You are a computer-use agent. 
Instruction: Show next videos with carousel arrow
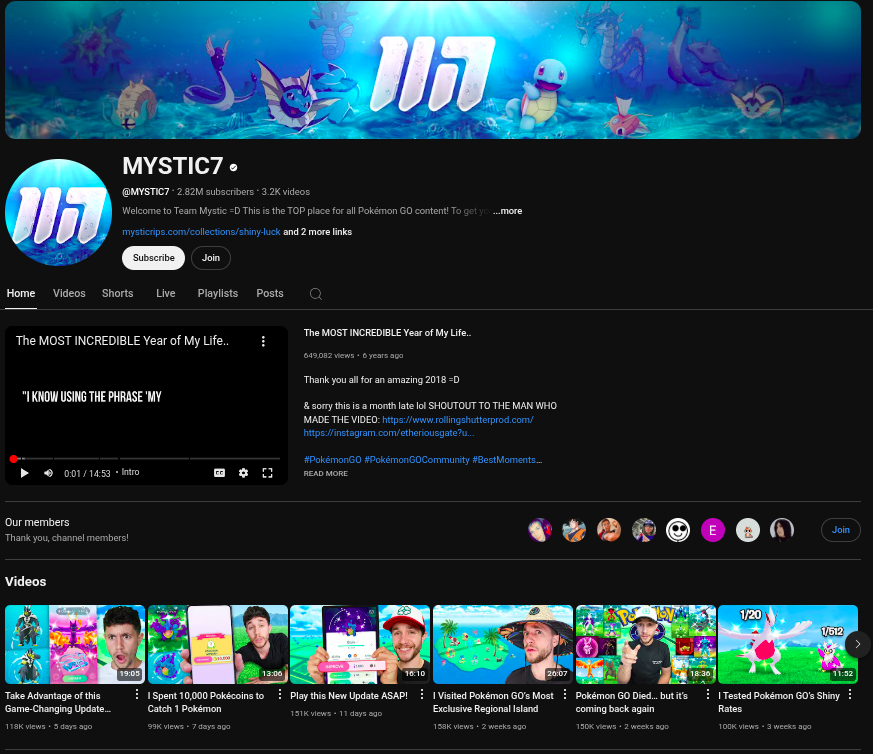tap(858, 644)
